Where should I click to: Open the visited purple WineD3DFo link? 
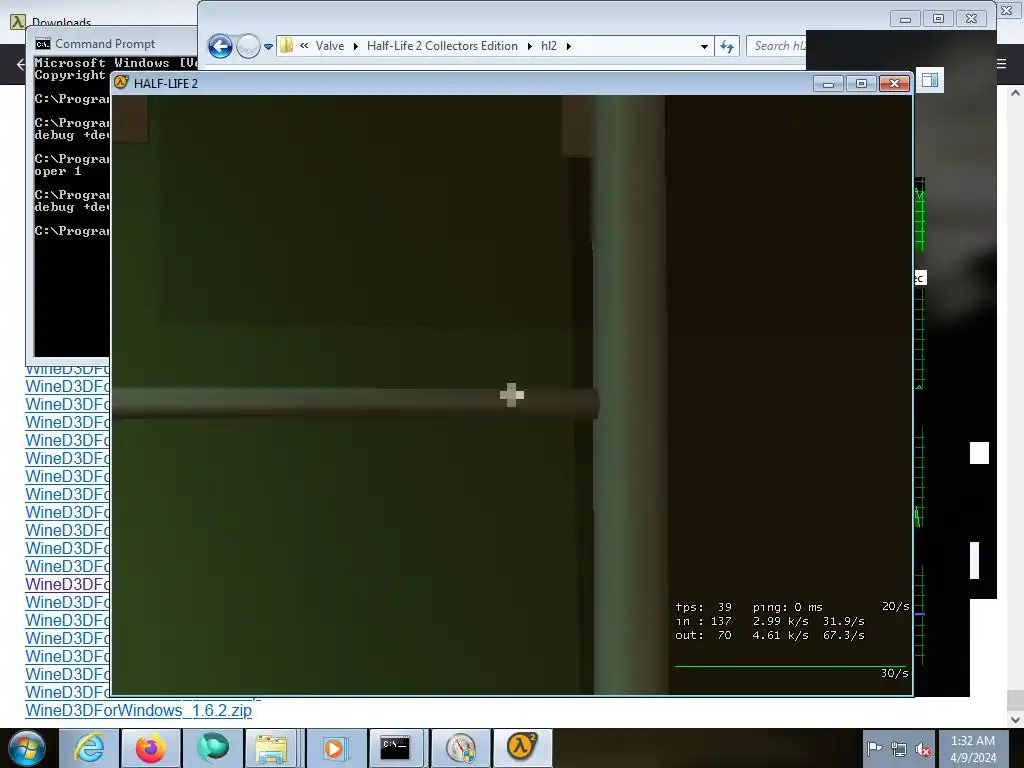coord(67,584)
